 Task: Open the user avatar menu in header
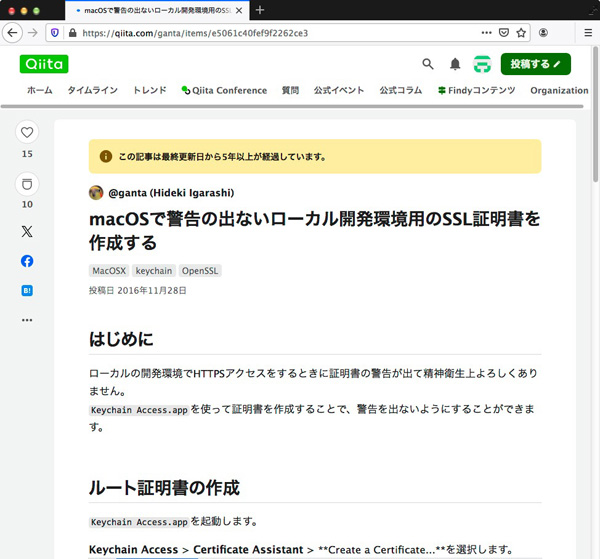[x=482, y=64]
